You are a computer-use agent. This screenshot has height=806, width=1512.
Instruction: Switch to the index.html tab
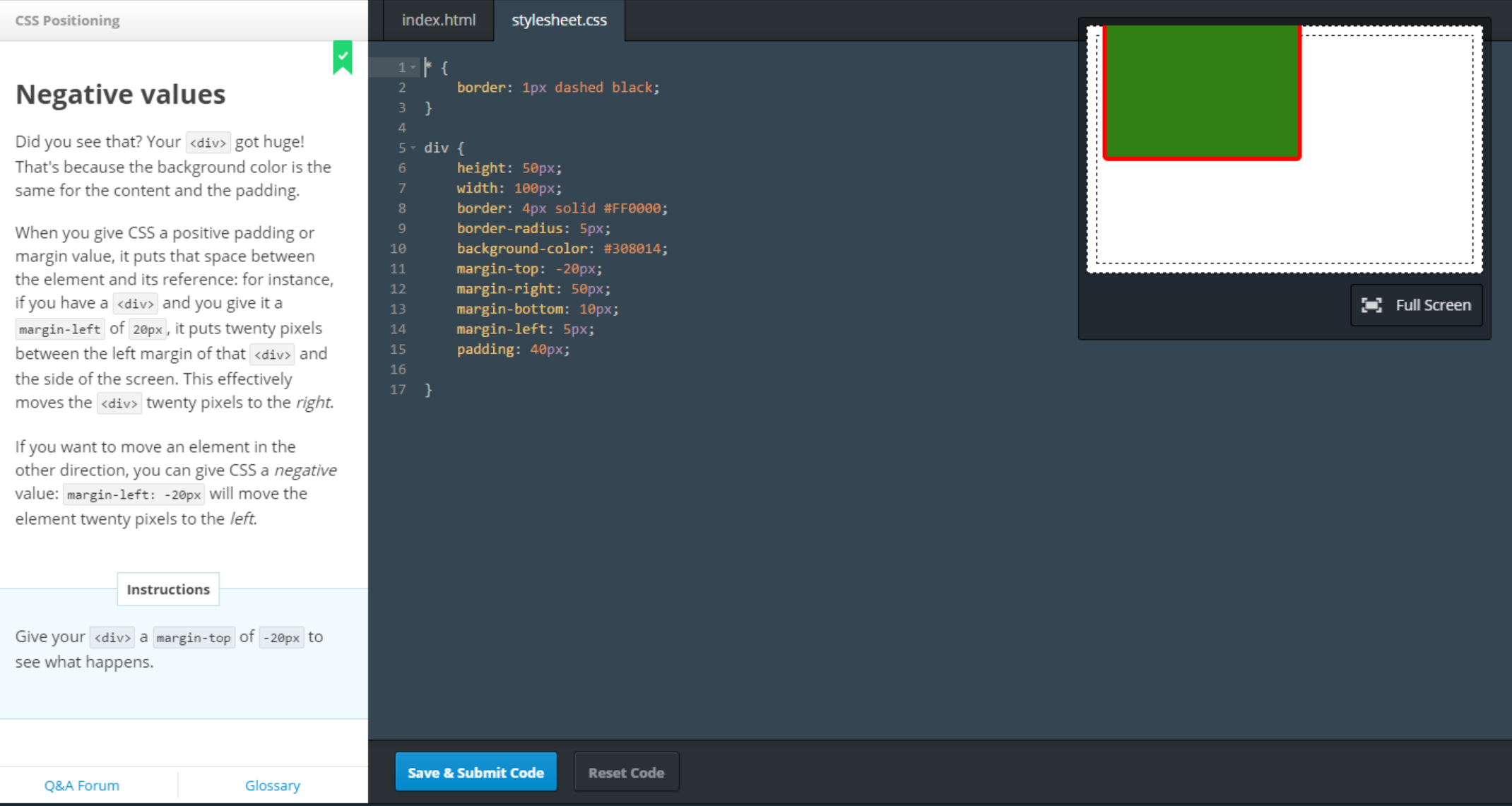438,20
